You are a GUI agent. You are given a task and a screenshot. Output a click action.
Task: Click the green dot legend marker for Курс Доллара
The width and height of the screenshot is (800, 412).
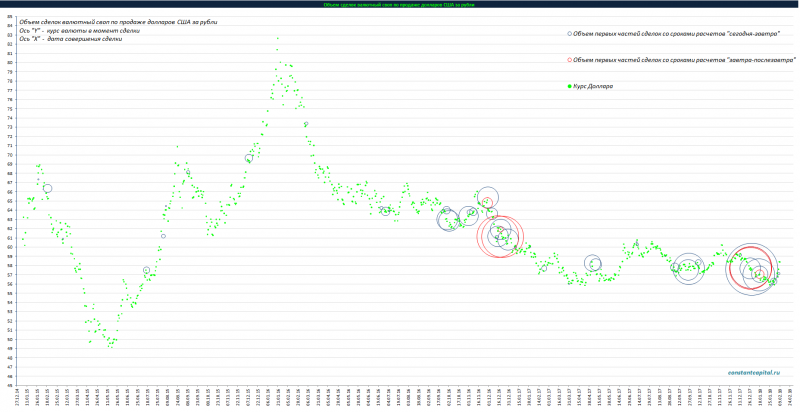point(570,86)
